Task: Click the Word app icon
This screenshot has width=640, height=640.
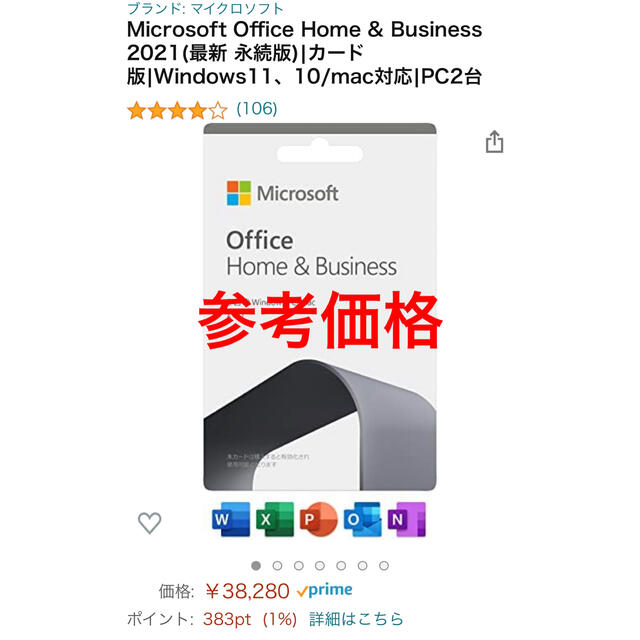Action: click(x=231, y=519)
